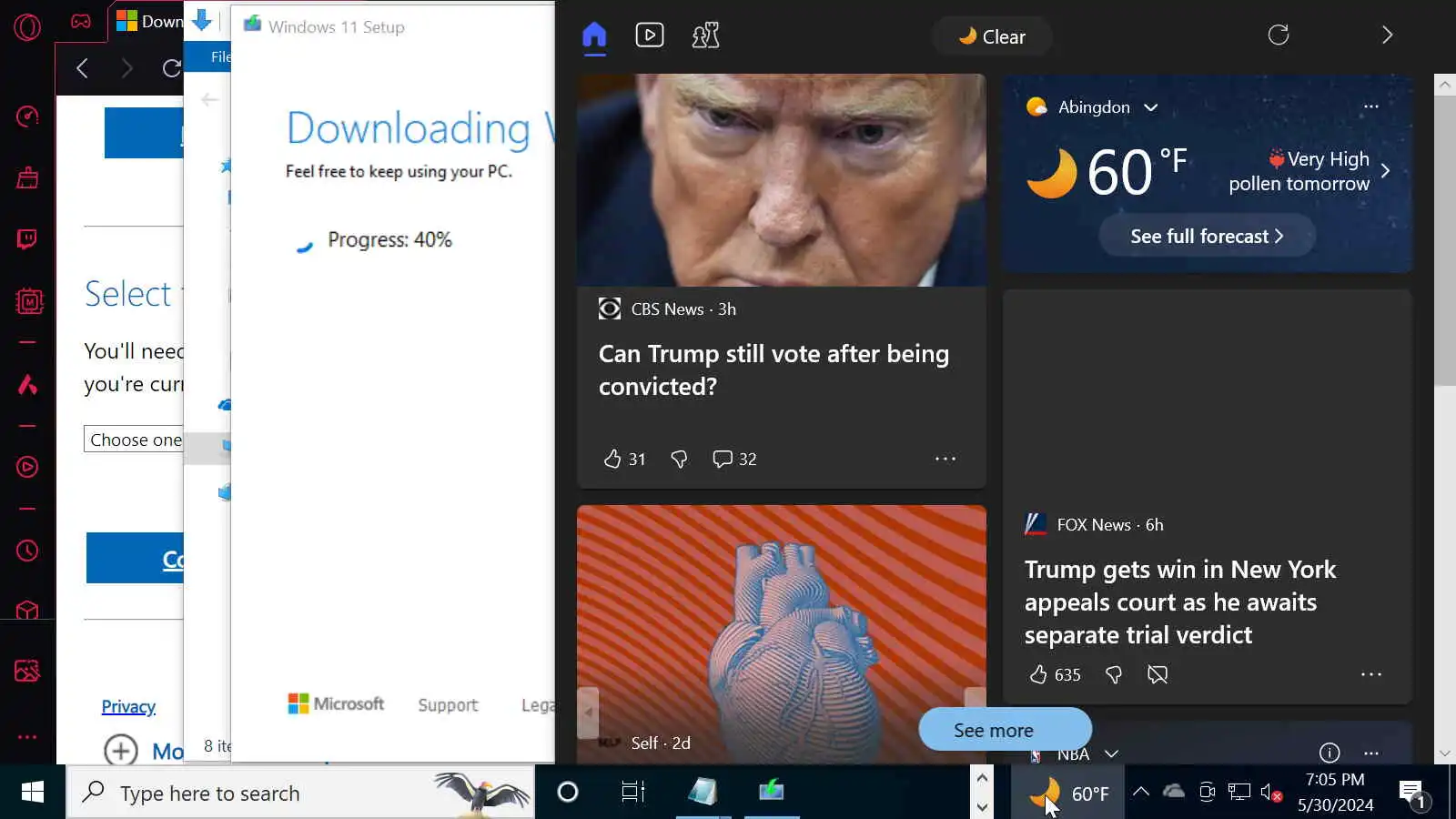This screenshot has width=1456, height=819.
Task: Click previous arrow on the Self card
Action: click(x=588, y=712)
